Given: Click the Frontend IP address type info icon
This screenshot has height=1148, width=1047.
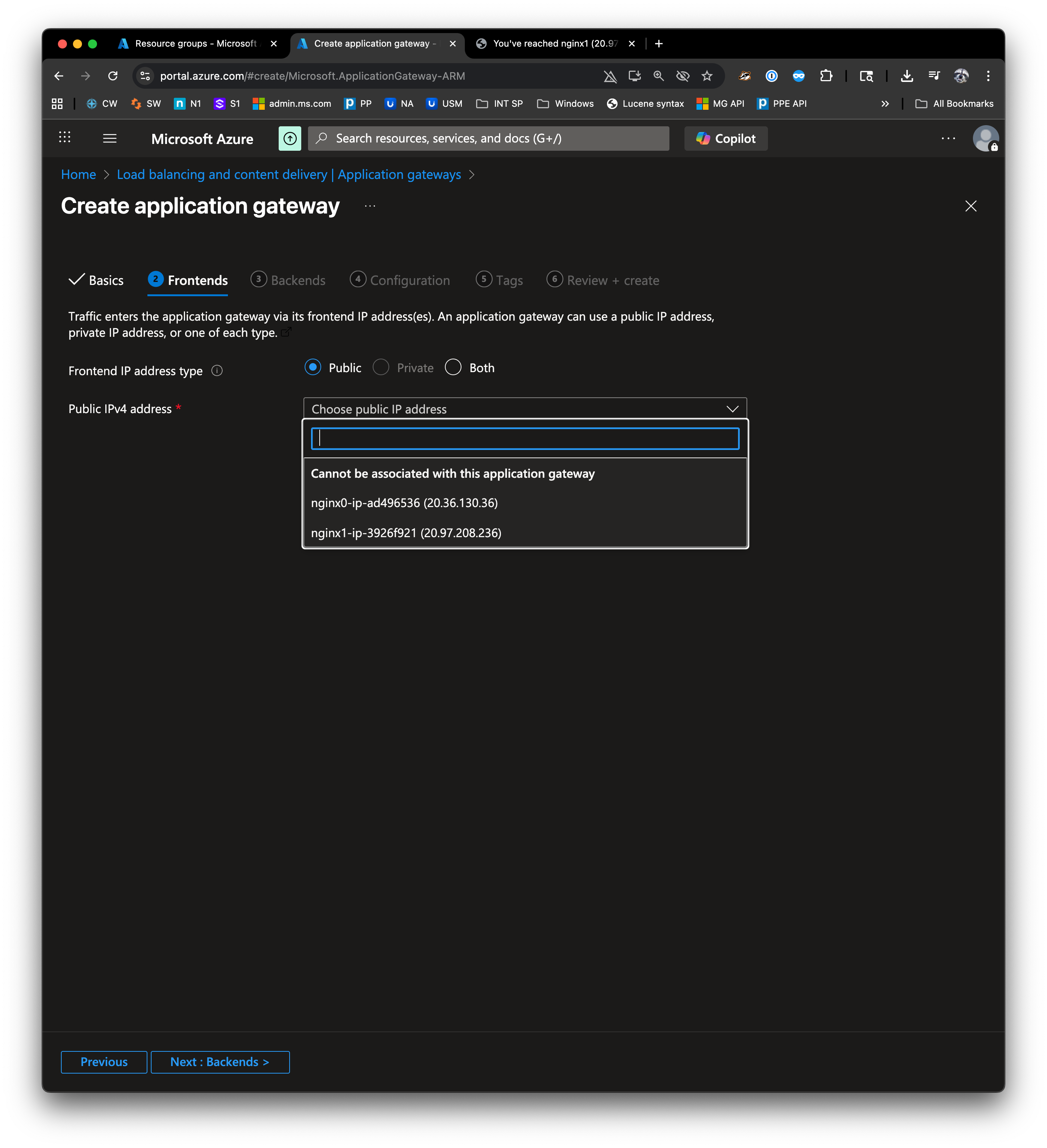Looking at the screenshot, I should point(217,371).
